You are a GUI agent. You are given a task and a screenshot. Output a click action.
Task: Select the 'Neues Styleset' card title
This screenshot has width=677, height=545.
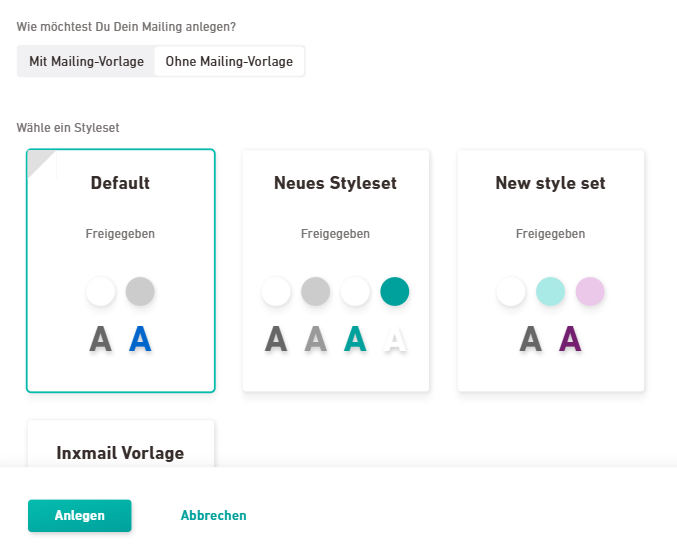click(x=335, y=183)
